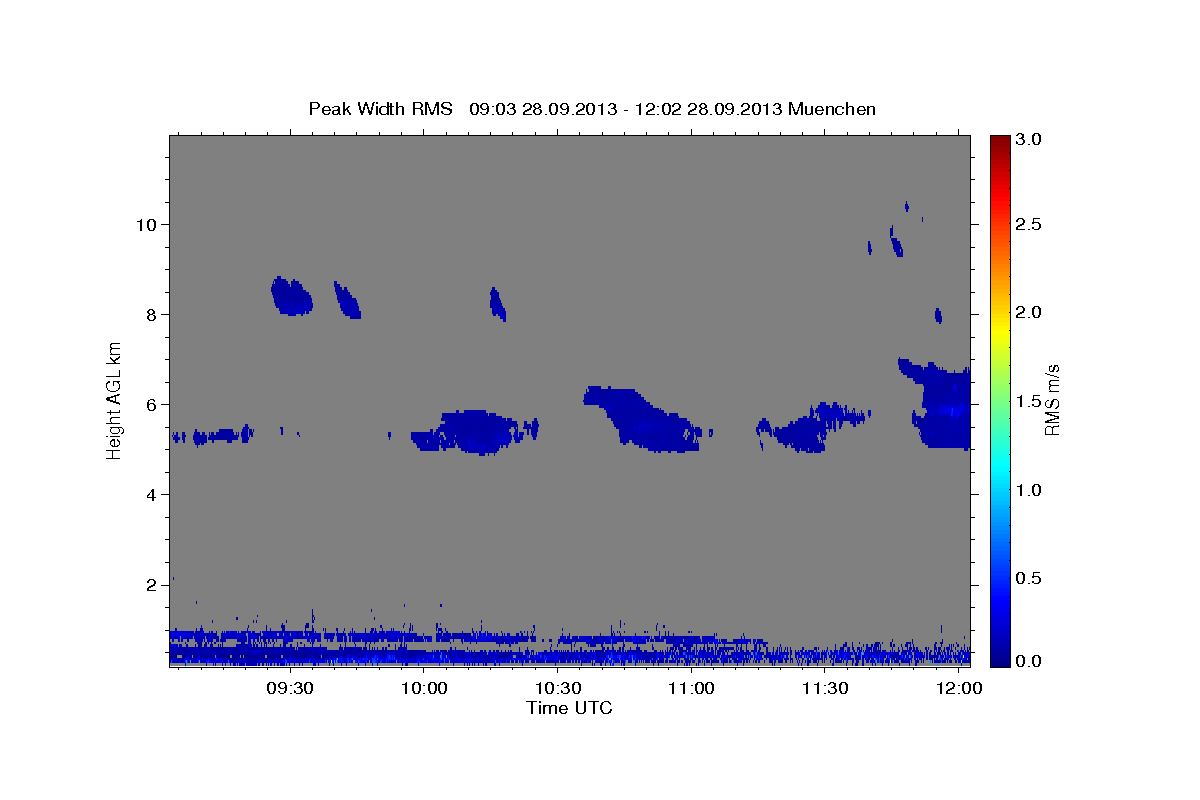Click the 'Height AGL km' axis title

(x=115, y=400)
